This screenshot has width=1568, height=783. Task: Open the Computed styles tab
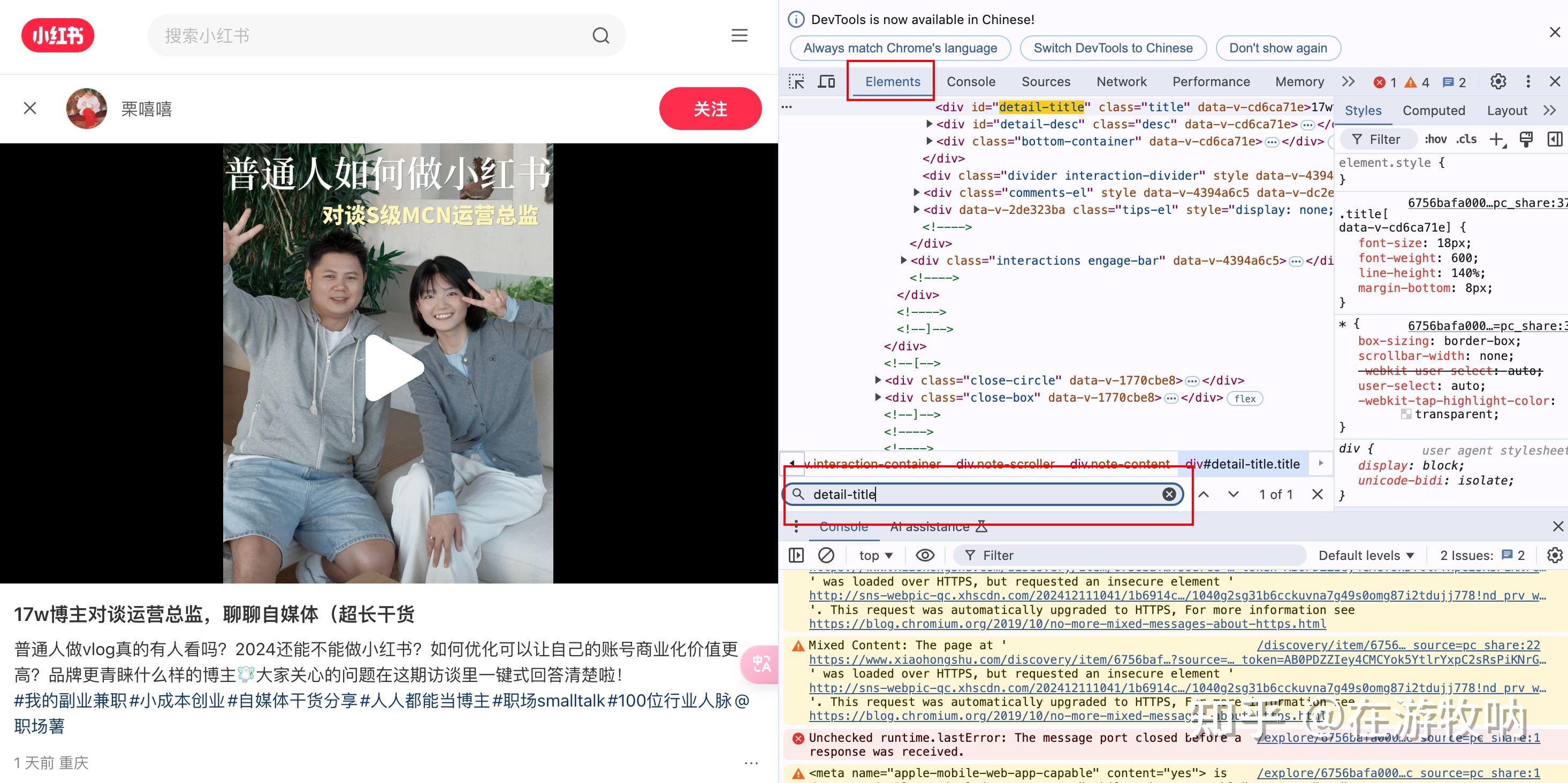coord(1434,110)
